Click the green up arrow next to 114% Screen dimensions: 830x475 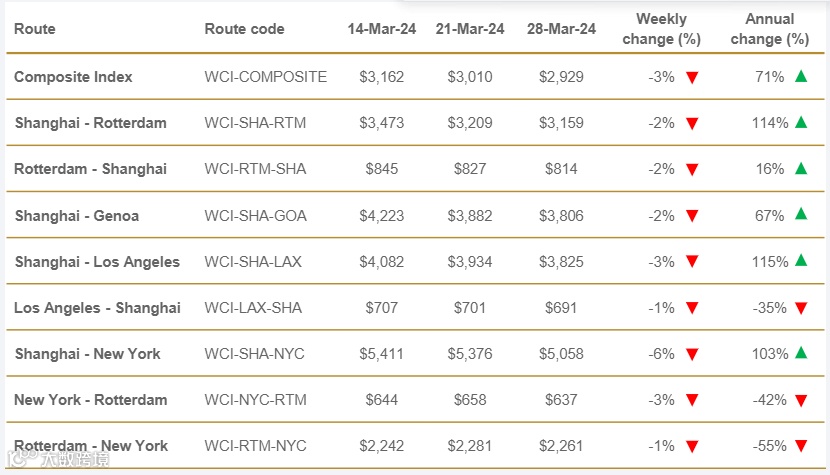click(801, 122)
